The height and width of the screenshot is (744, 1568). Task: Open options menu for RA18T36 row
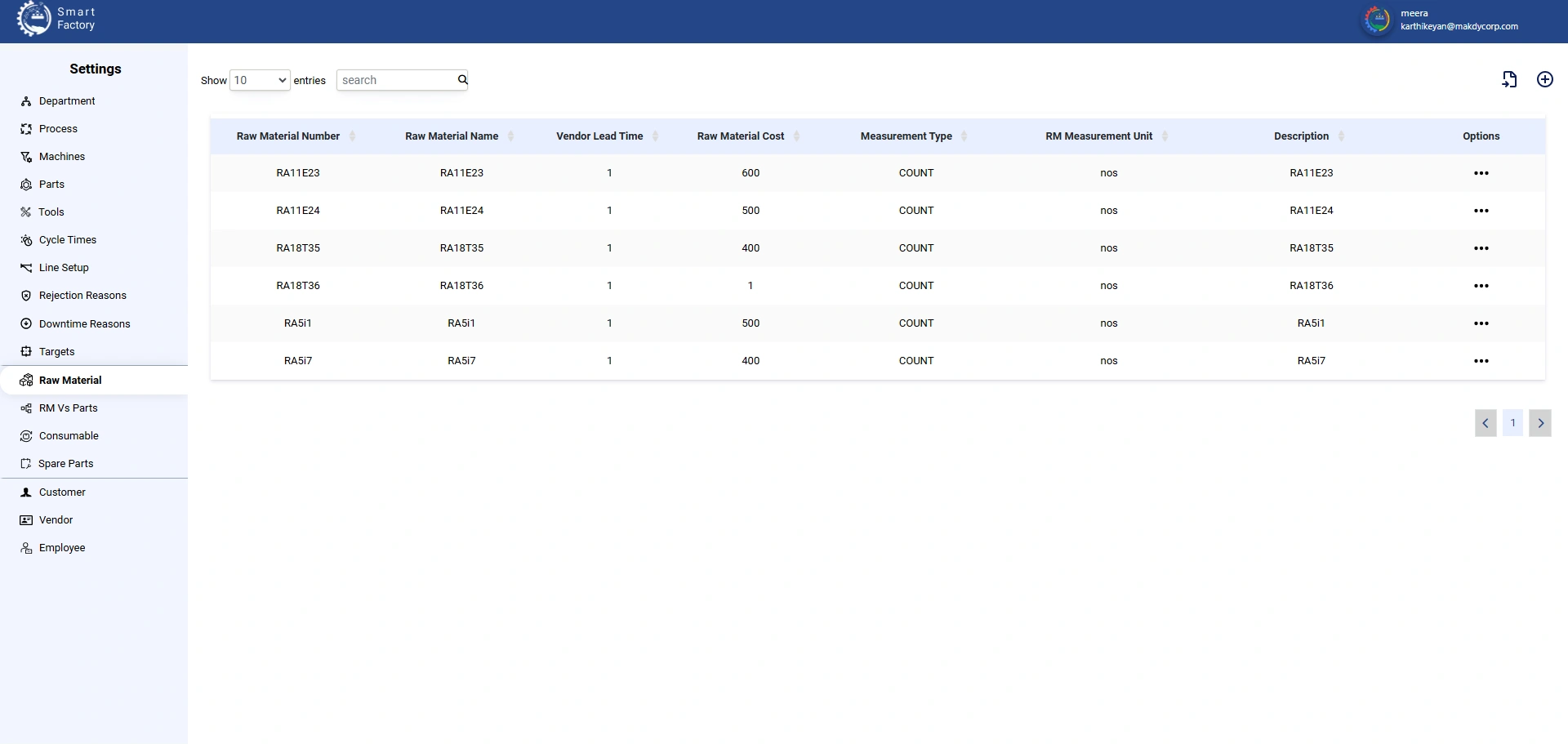point(1481,286)
